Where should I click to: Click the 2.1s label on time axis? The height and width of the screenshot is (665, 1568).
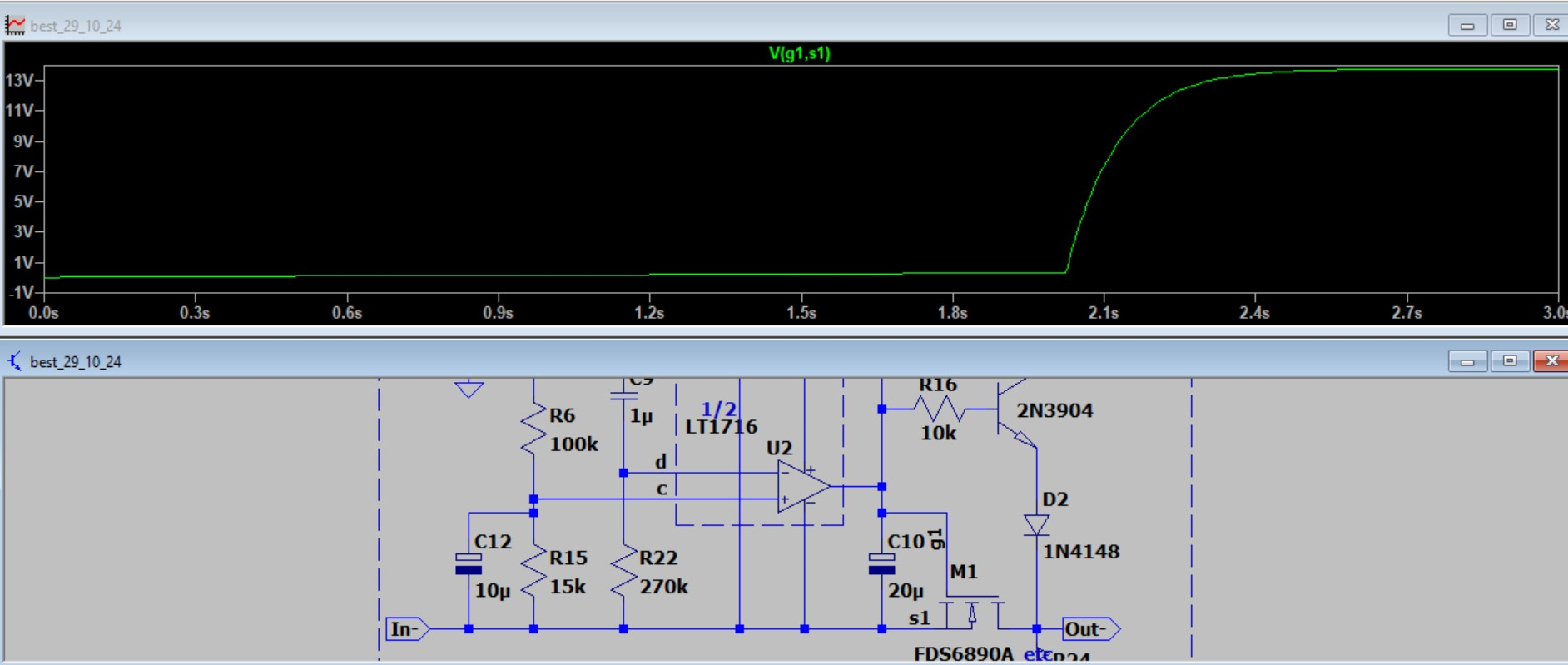(x=1104, y=313)
